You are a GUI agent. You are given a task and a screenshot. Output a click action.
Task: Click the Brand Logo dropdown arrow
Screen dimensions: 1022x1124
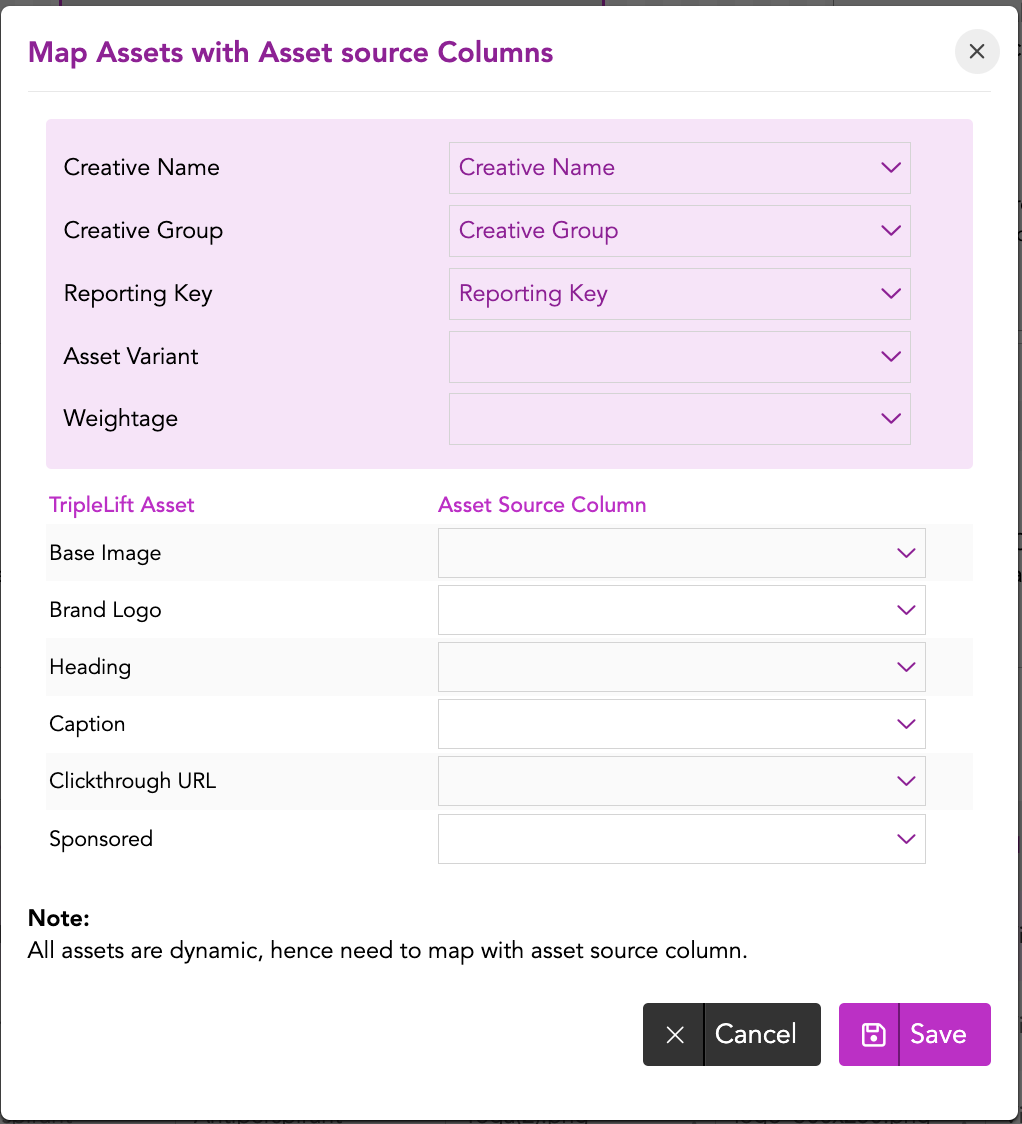click(906, 610)
